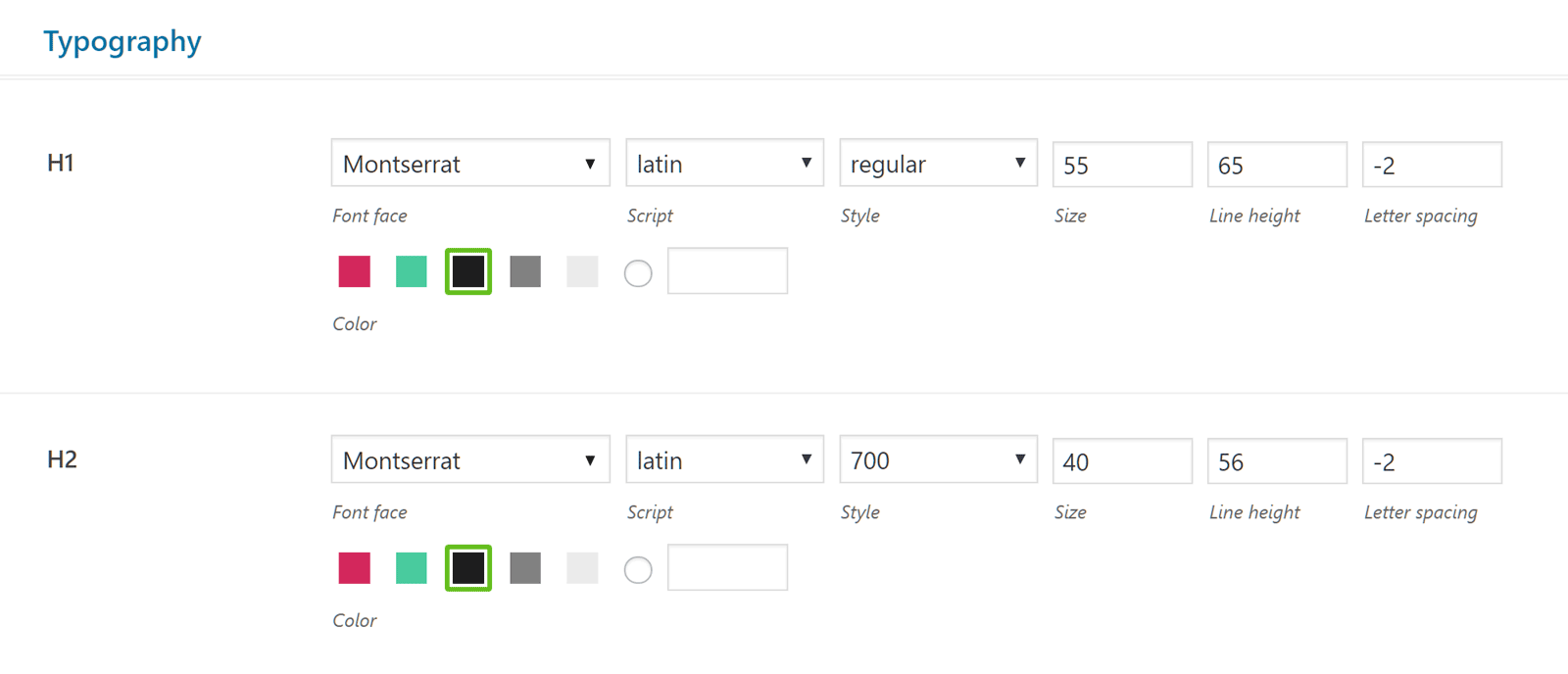This screenshot has width=1568, height=674.
Task: Pick the light gray swatch for H2
Action: click(582, 568)
